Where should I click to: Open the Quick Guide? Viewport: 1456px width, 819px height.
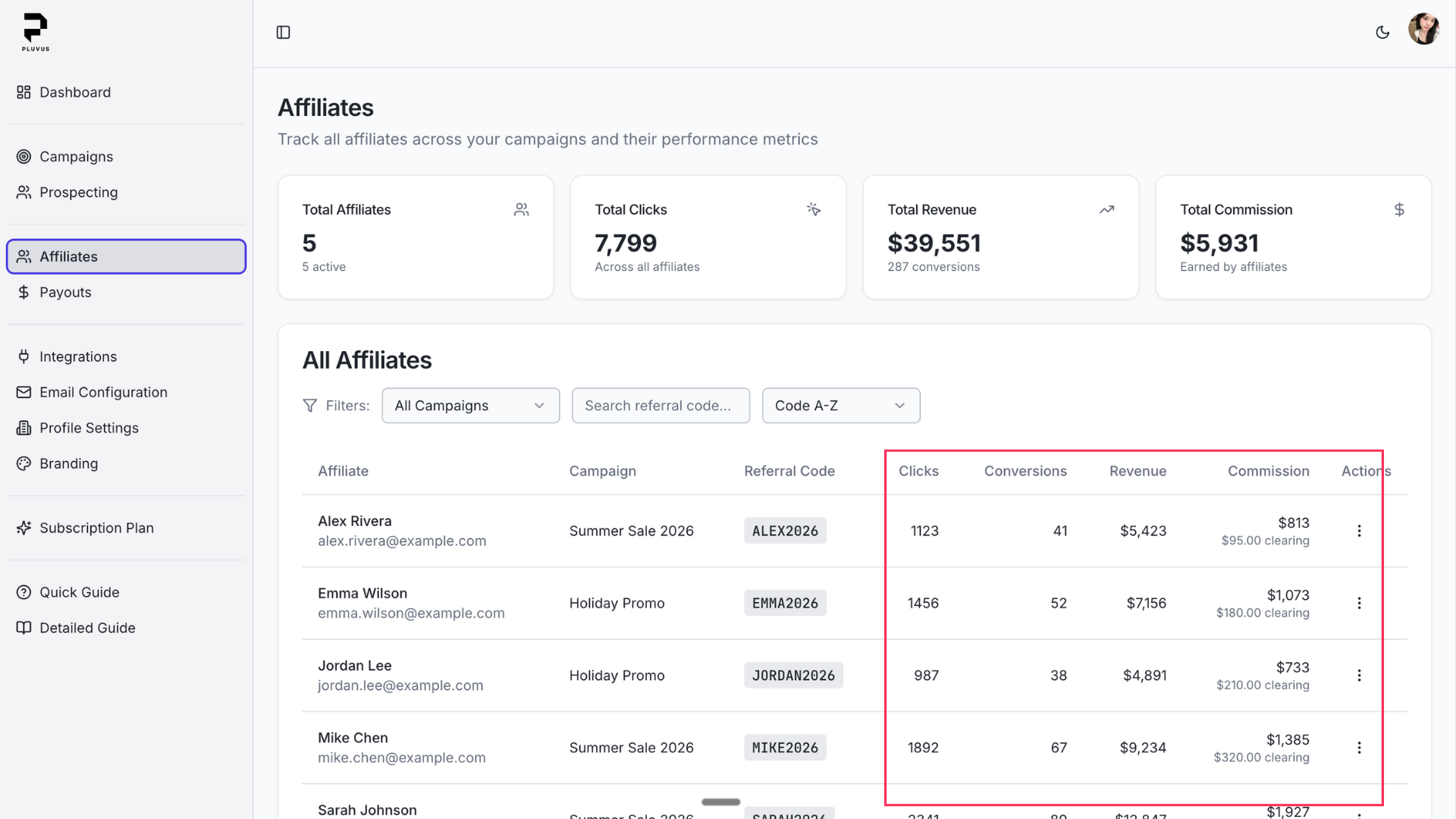tap(126, 593)
